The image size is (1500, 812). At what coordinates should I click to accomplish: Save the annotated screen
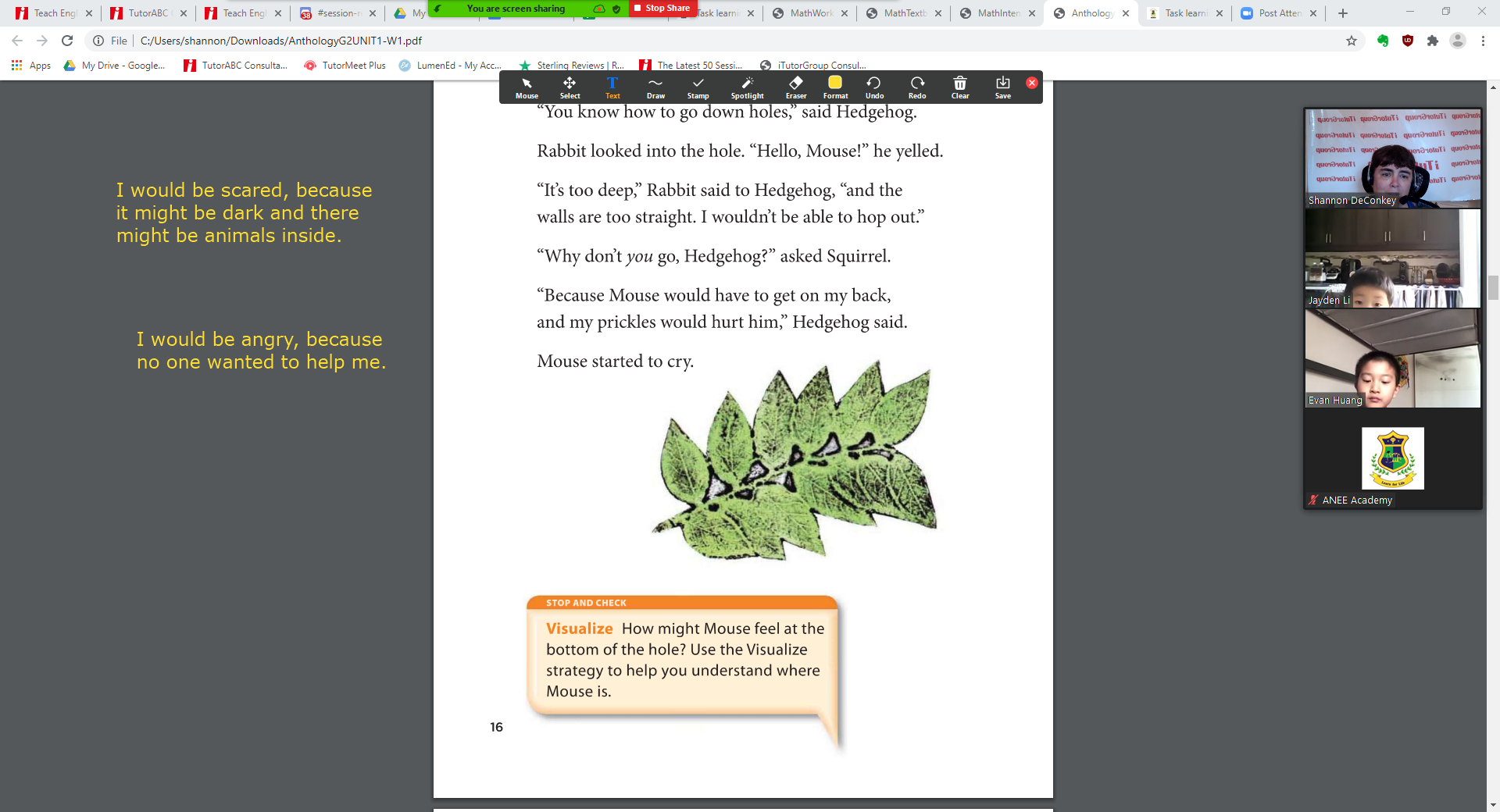[1003, 87]
